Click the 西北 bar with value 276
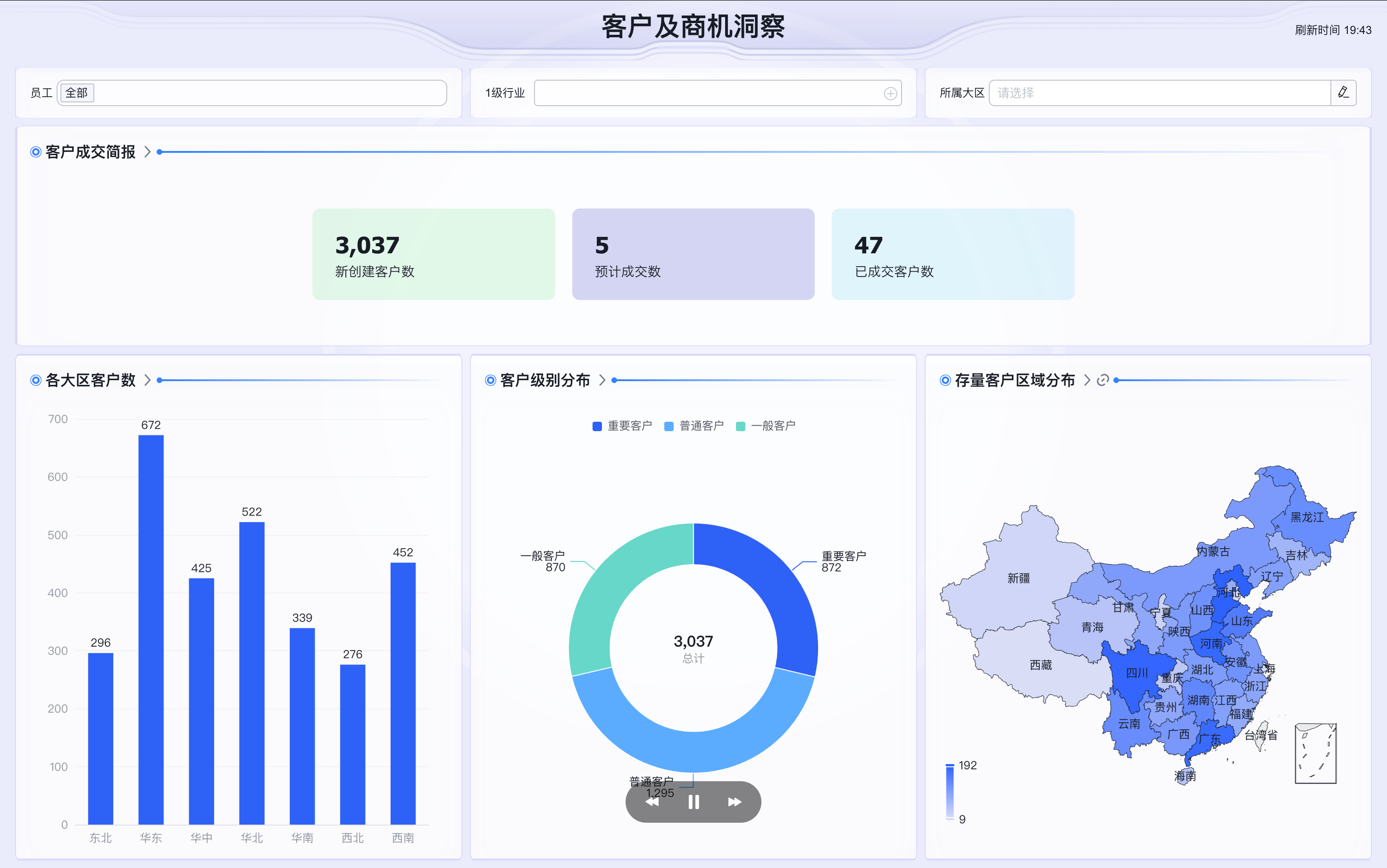This screenshot has height=868, width=1387. tap(352, 744)
